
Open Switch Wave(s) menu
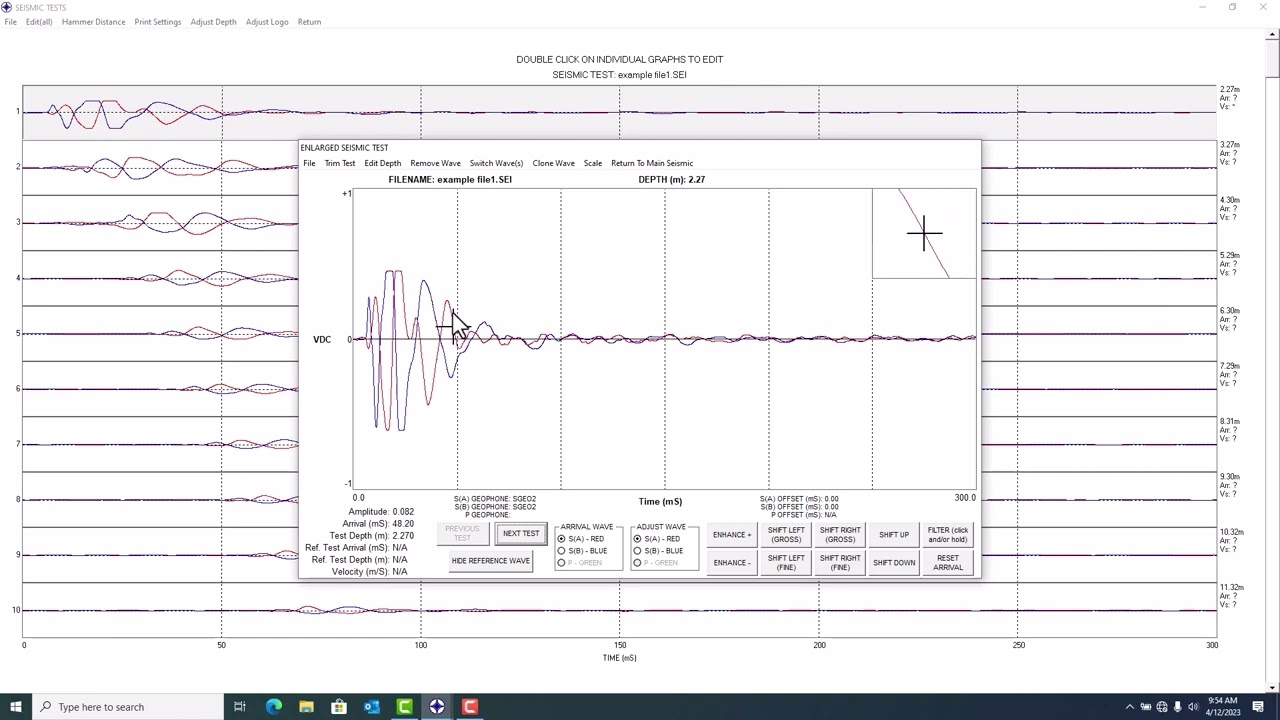pyautogui.click(x=496, y=163)
